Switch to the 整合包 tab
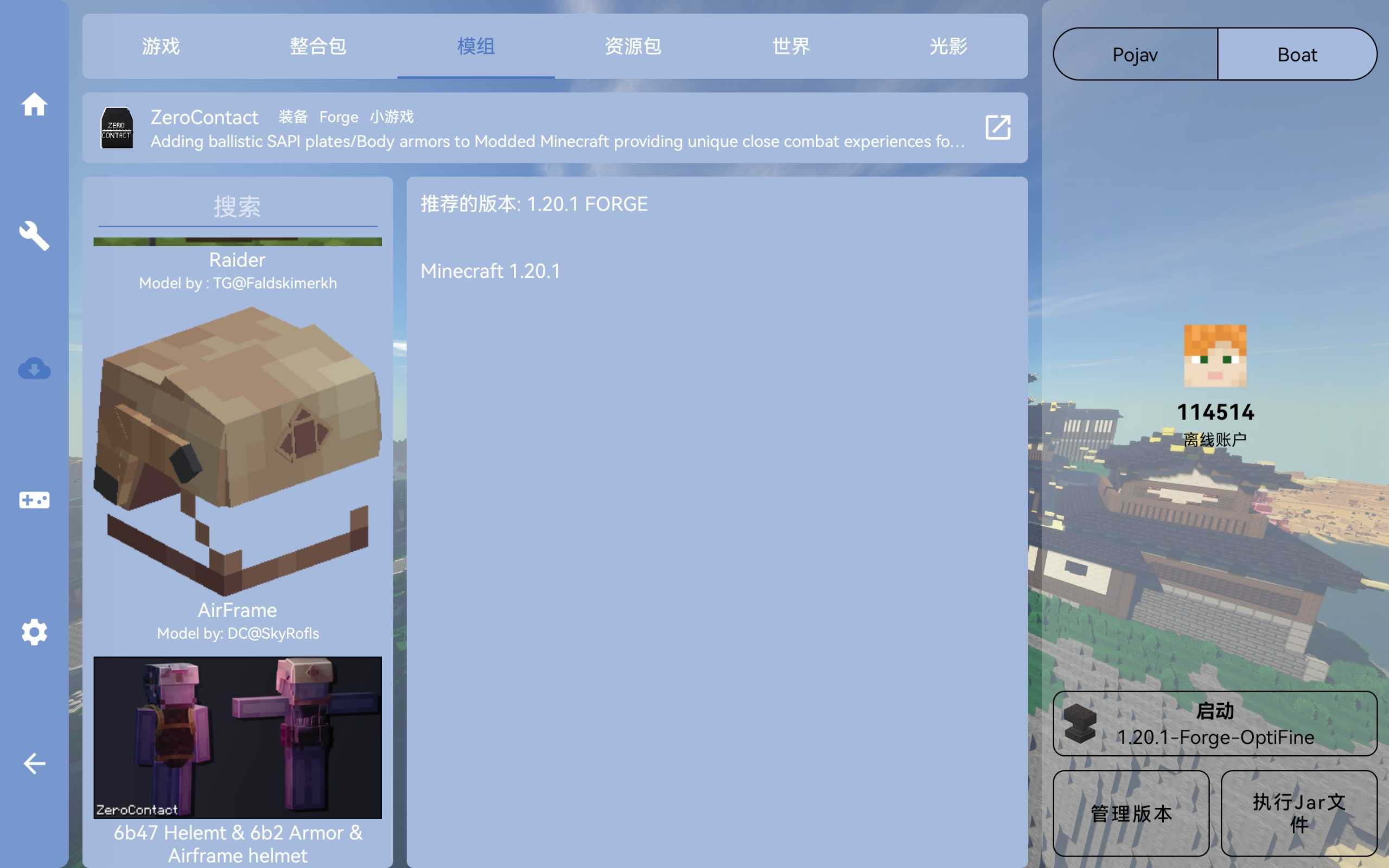This screenshot has width=1389, height=868. [318, 46]
